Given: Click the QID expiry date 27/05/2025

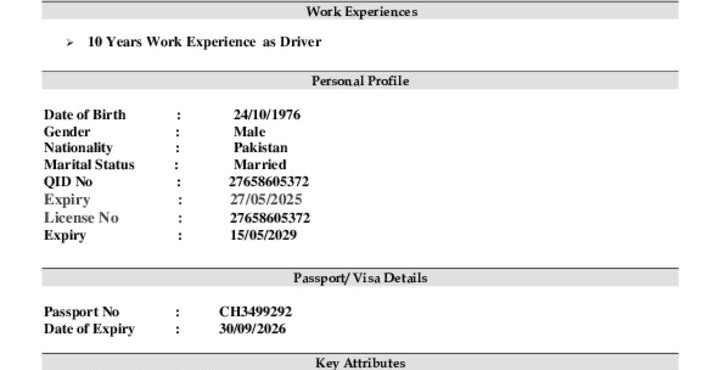Looking at the screenshot, I should pos(266,200).
